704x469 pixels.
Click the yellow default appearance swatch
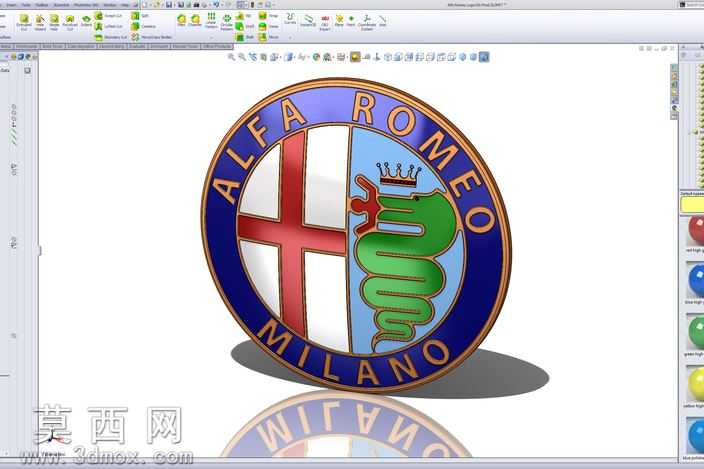click(x=692, y=205)
